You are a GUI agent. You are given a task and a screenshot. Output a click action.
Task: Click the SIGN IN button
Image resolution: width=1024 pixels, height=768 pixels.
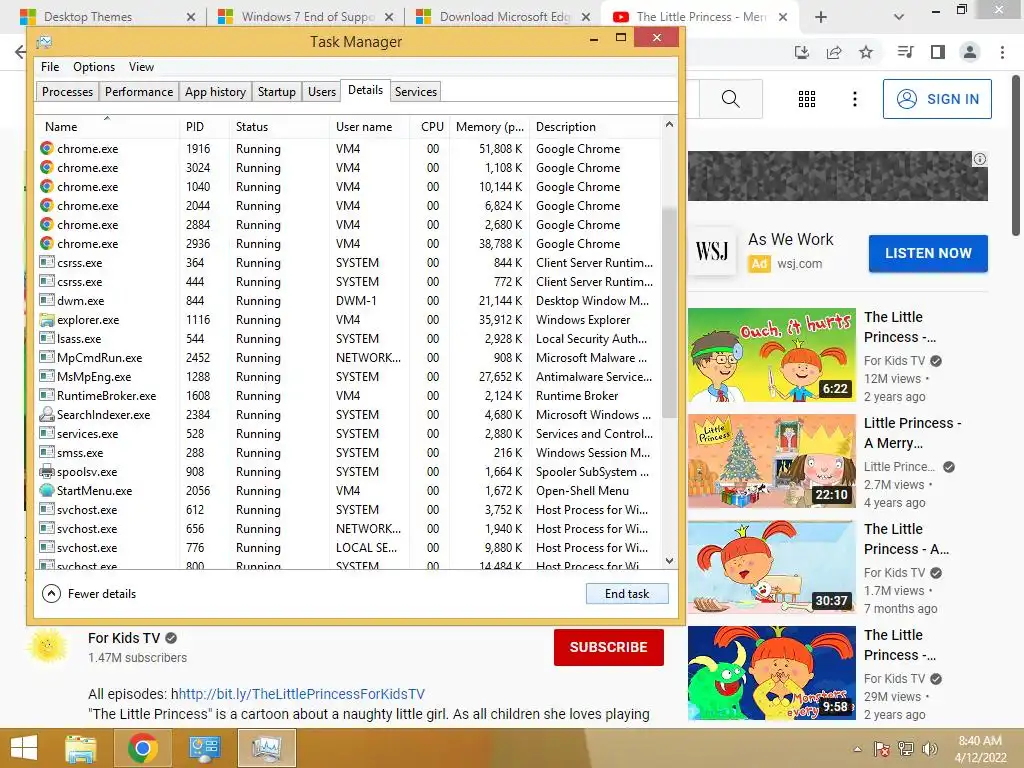tap(937, 99)
